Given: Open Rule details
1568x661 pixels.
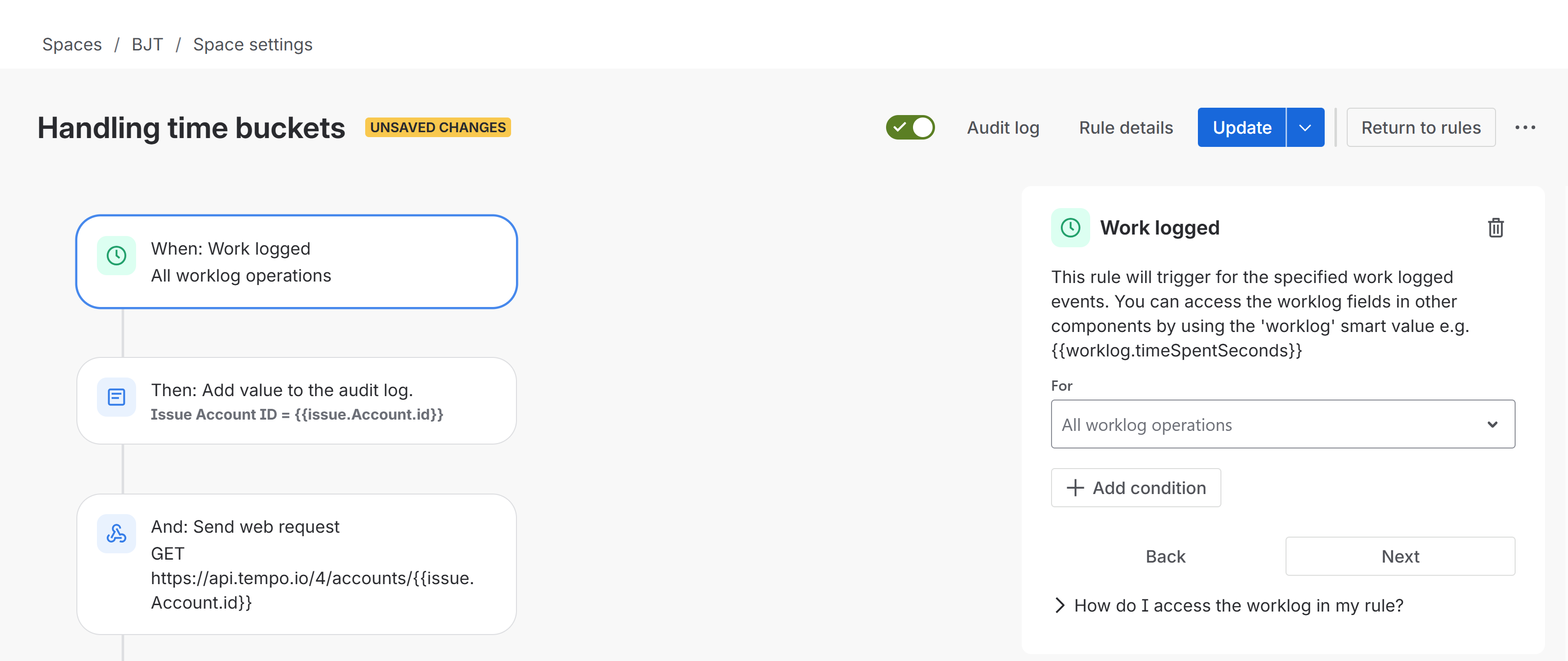Looking at the screenshot, I should 1125,128.
